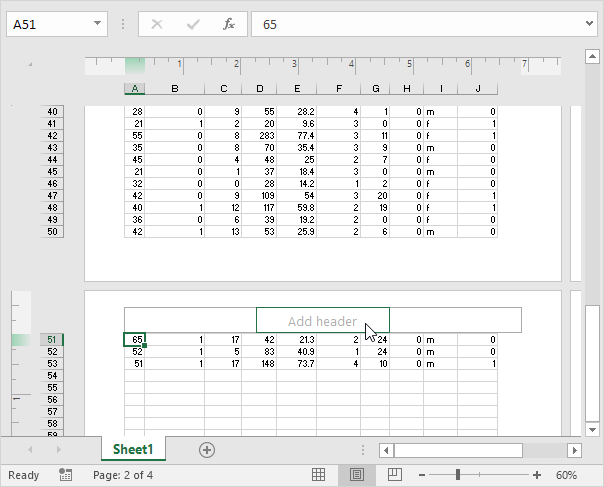The width and height of the screenshot is (604, 487).
Task: Click the previous sheet navigation arrow
Action: click(30, 449)
